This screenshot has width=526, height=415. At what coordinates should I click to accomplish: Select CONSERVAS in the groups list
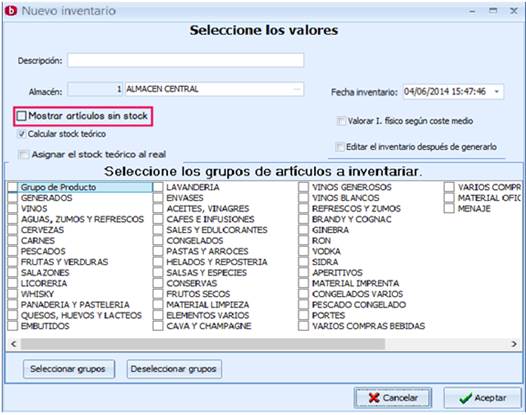click(192, 283)
